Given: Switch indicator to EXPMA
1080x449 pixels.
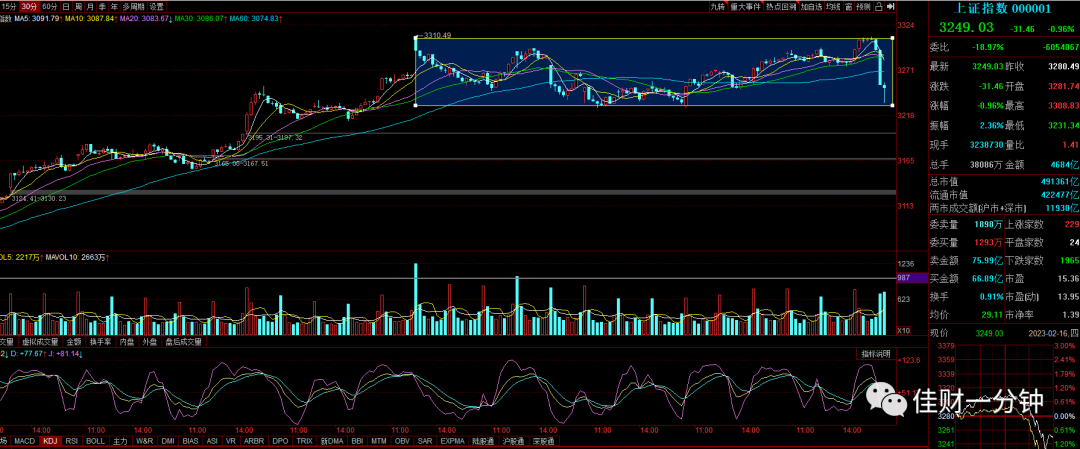Looking at the screenshot, I should 453,441.
